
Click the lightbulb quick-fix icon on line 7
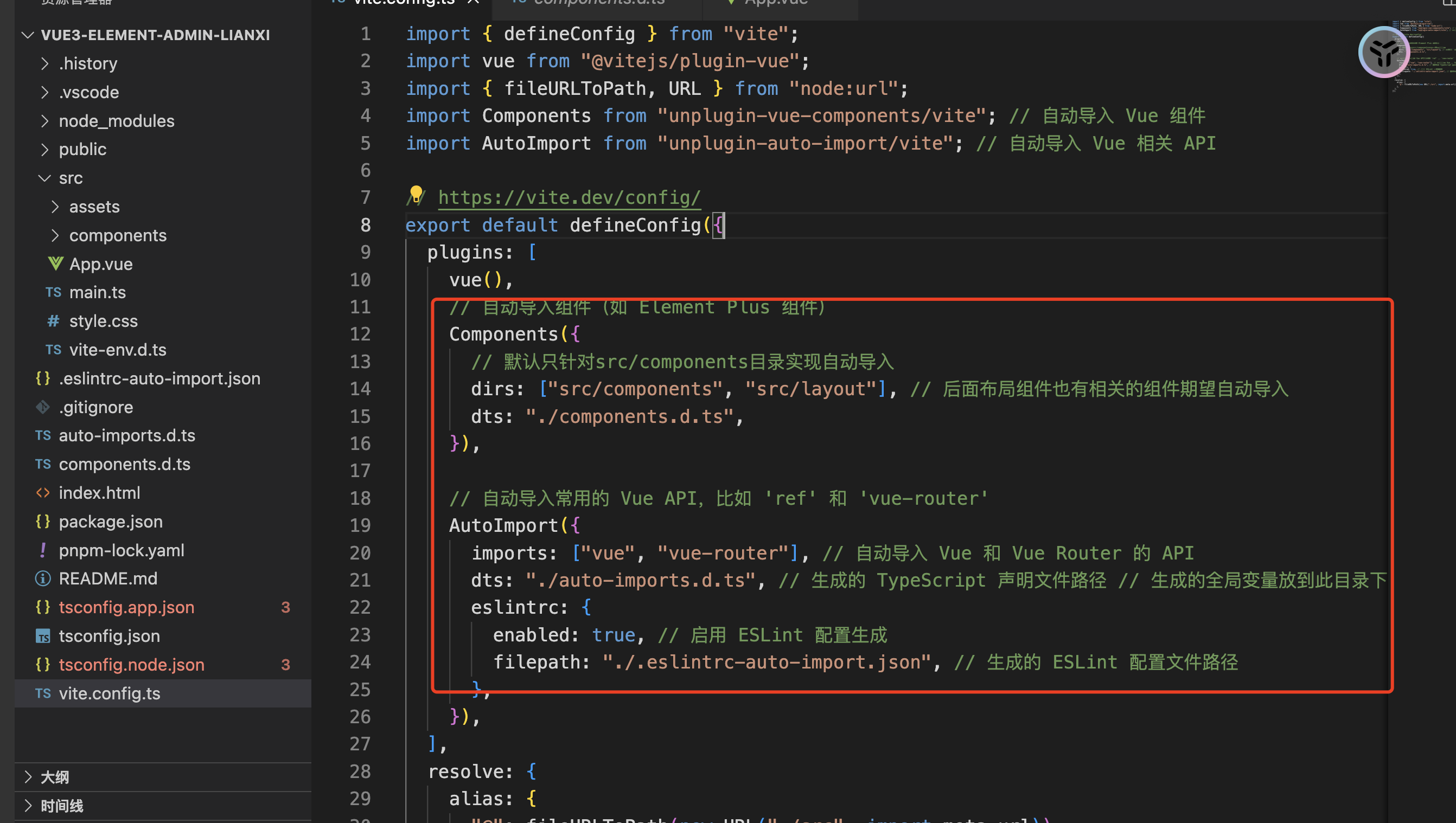coord(416,194)
